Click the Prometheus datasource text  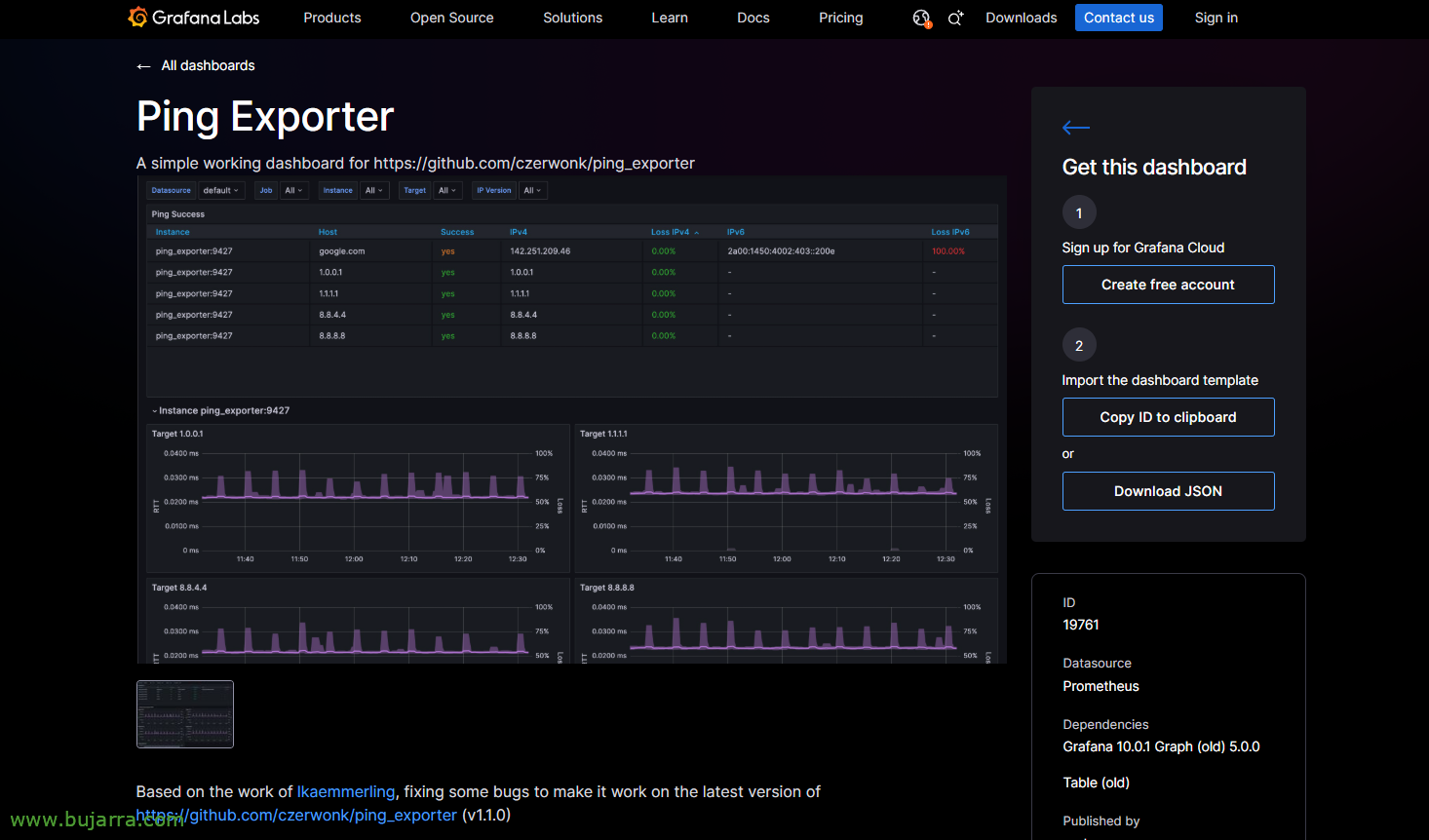click(1101, 686)
